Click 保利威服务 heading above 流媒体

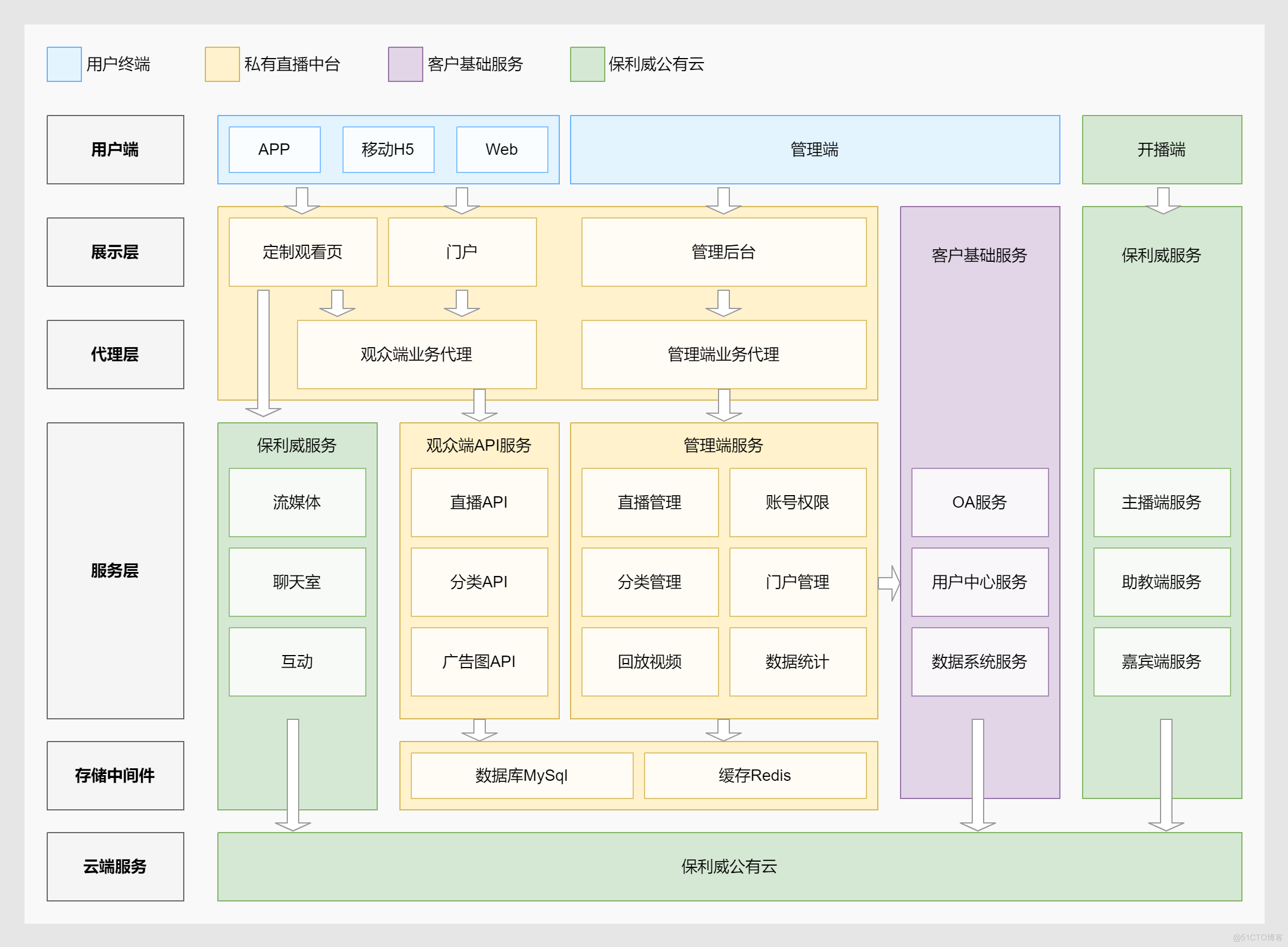click(x=297, y=446)
